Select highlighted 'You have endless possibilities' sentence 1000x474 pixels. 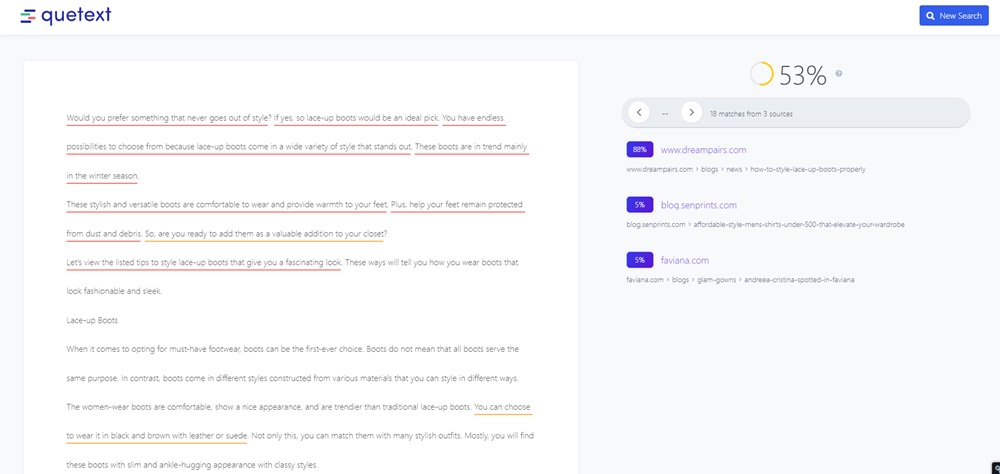pos(473,118)
